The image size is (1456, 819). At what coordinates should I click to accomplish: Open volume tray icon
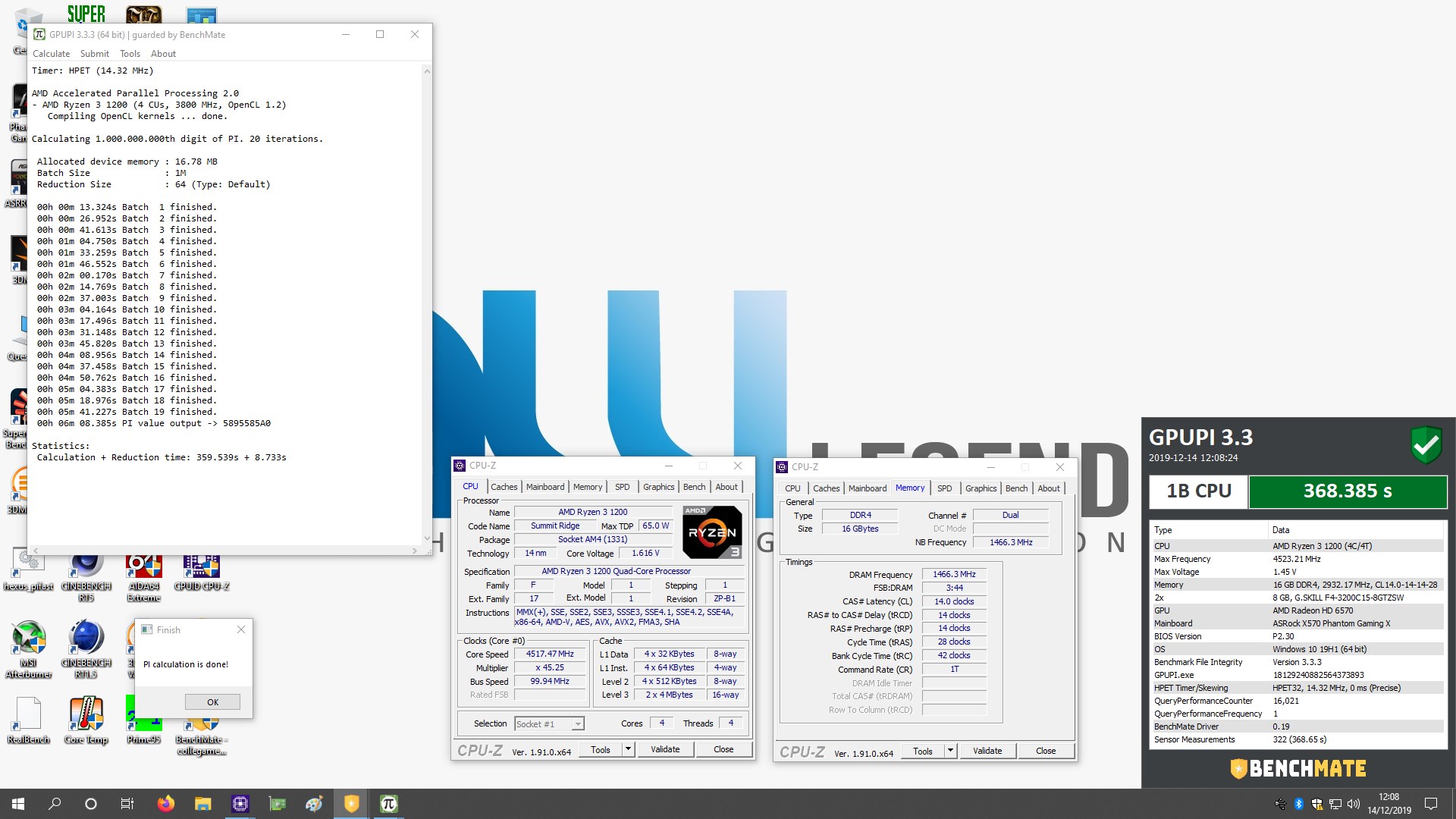point(1354,804)
